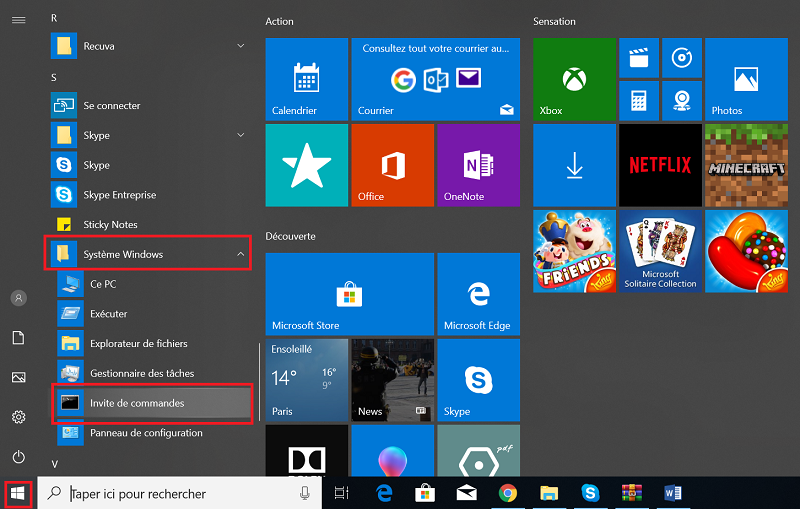The height and width of the screenshot is (509, 800).
Task: Open the Camera webcam tile
Action: [x=682, y=100]
